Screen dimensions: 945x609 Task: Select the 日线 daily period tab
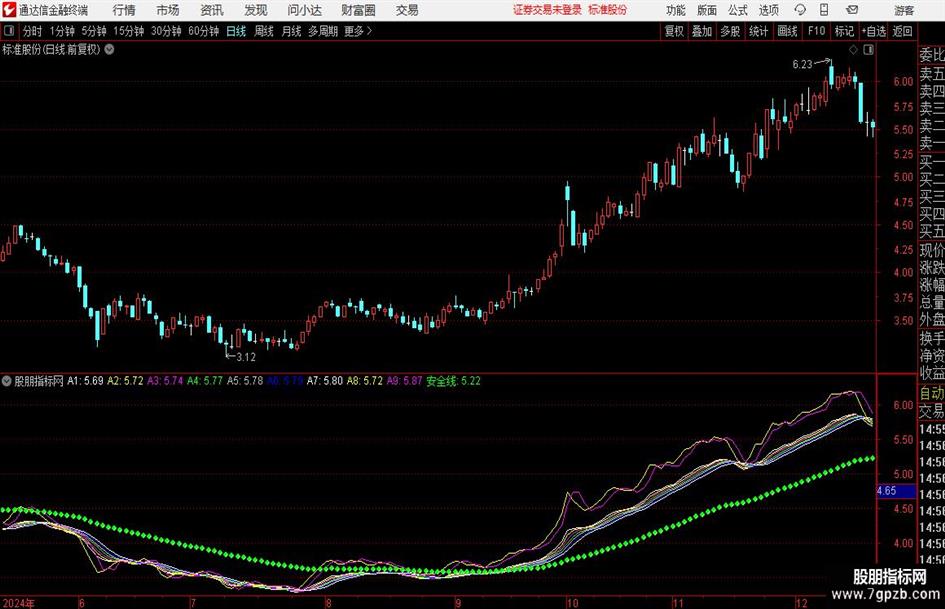coord(236,31)
